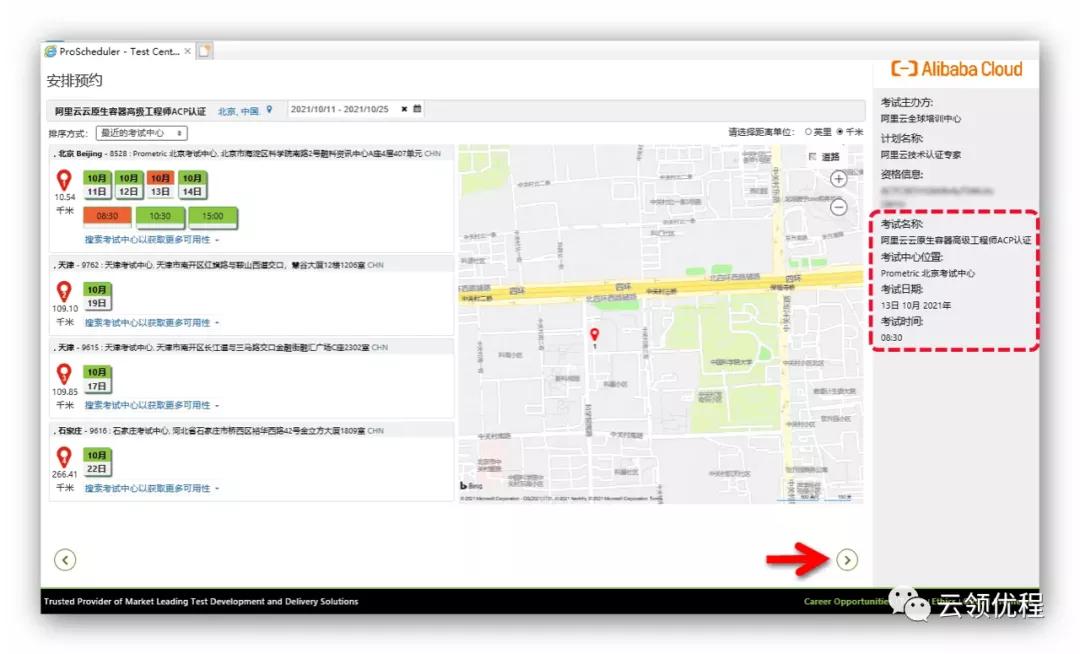Screen dimensions: 1080x654
Task: Click the Alibaba Cloud logo
Action: click(957, 69)
